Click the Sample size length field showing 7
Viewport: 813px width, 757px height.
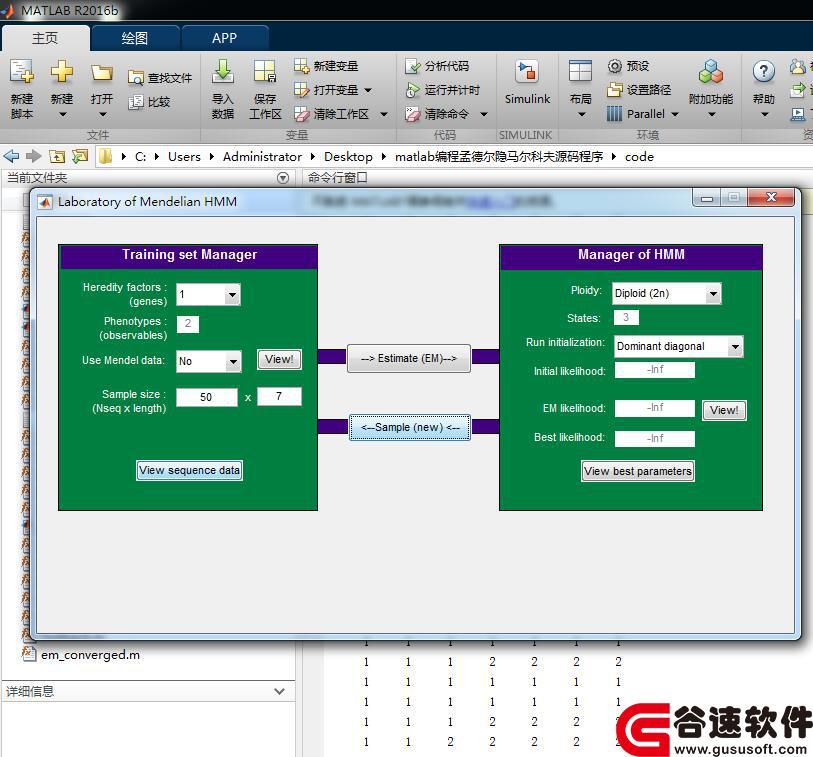pyautogui.click(x=279, y=396)
